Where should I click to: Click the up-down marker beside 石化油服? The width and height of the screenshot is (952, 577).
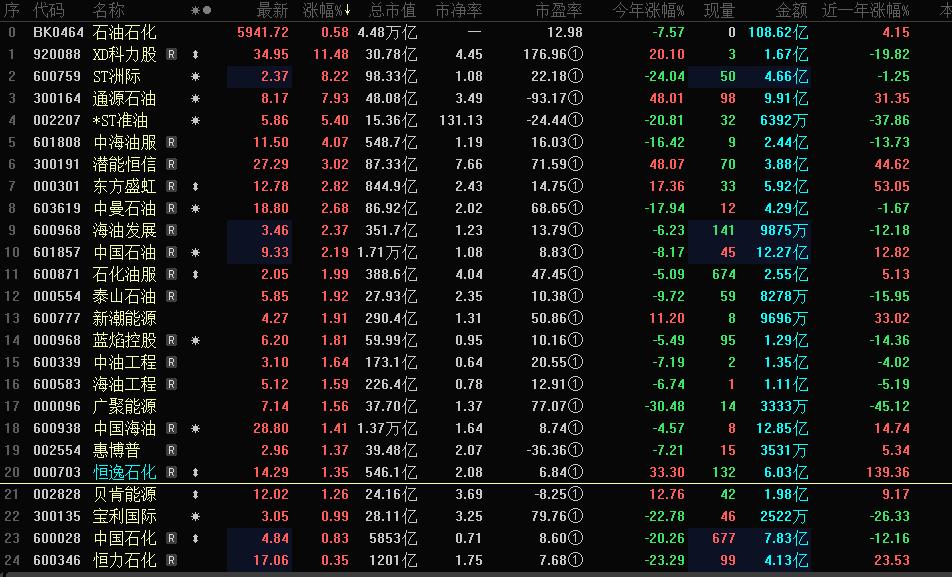pos(196,275)
